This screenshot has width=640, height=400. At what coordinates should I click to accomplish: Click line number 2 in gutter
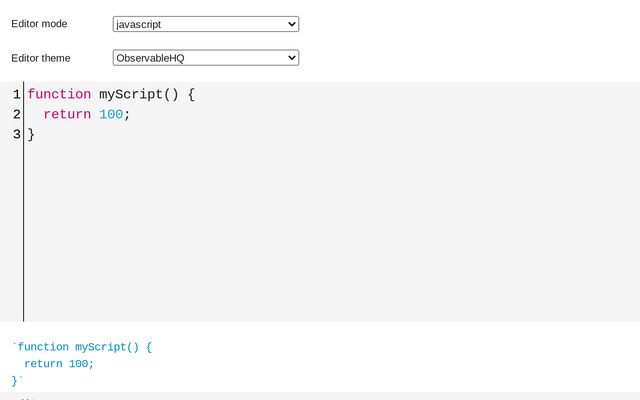click(16, 114)
